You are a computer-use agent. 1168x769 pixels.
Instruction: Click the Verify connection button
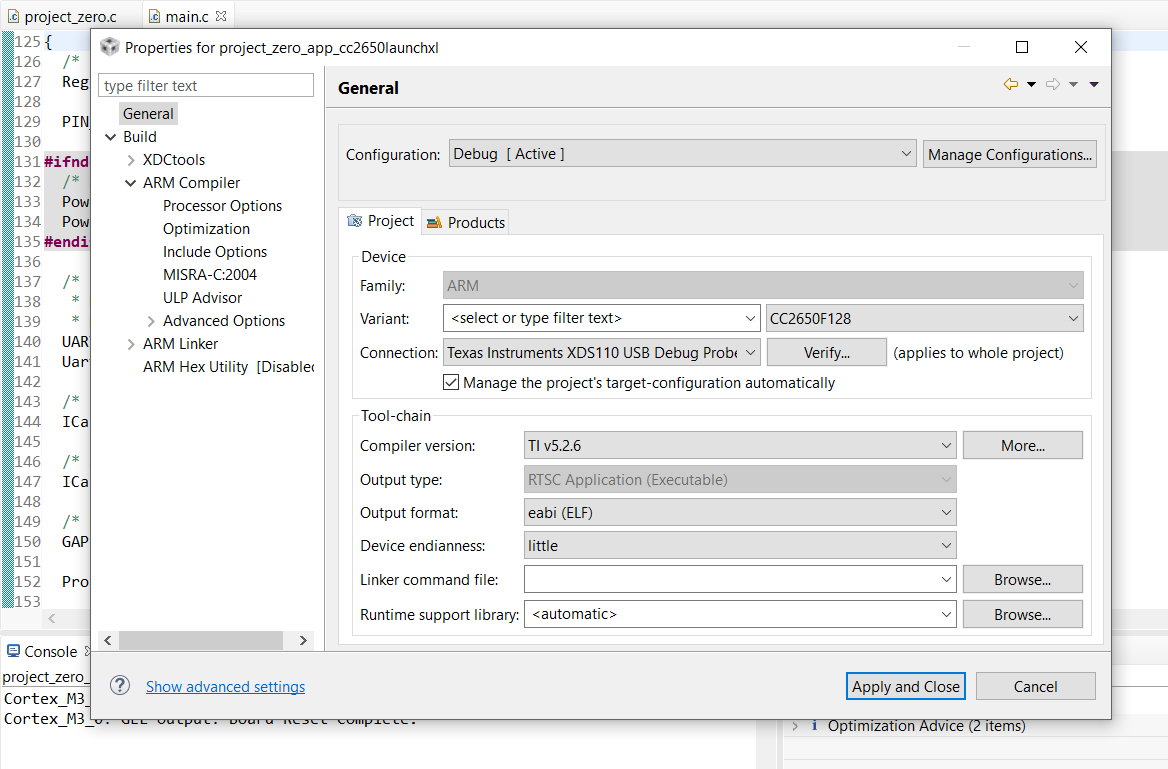click(x=826, y=352)
